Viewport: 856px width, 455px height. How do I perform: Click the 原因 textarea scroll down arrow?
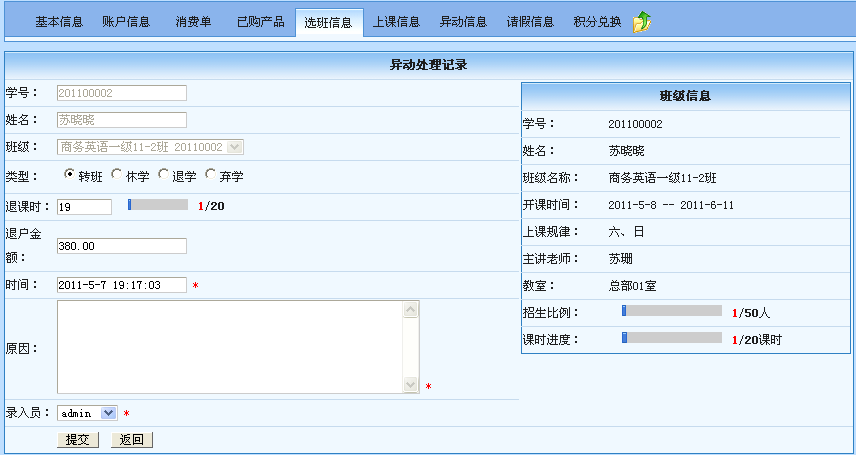(411, 385)
